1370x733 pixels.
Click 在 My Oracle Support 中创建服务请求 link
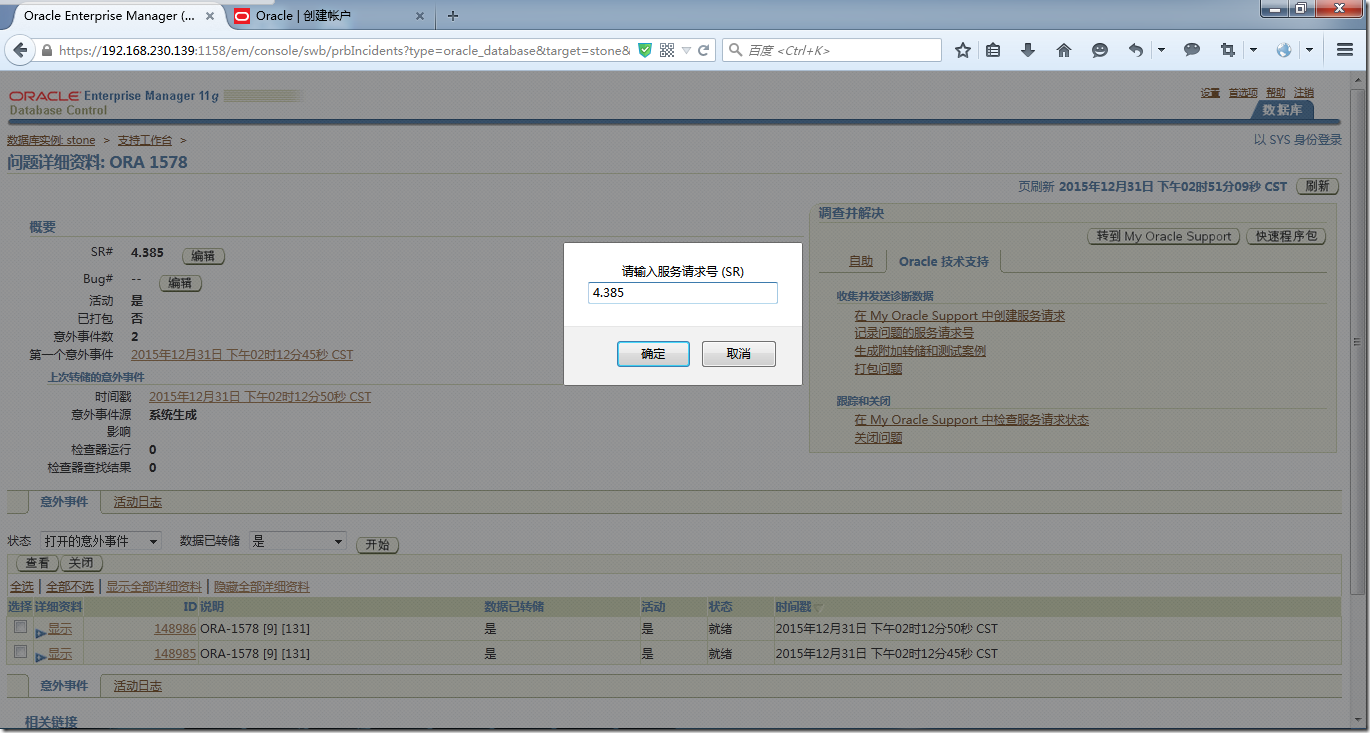tap(960, 315)
